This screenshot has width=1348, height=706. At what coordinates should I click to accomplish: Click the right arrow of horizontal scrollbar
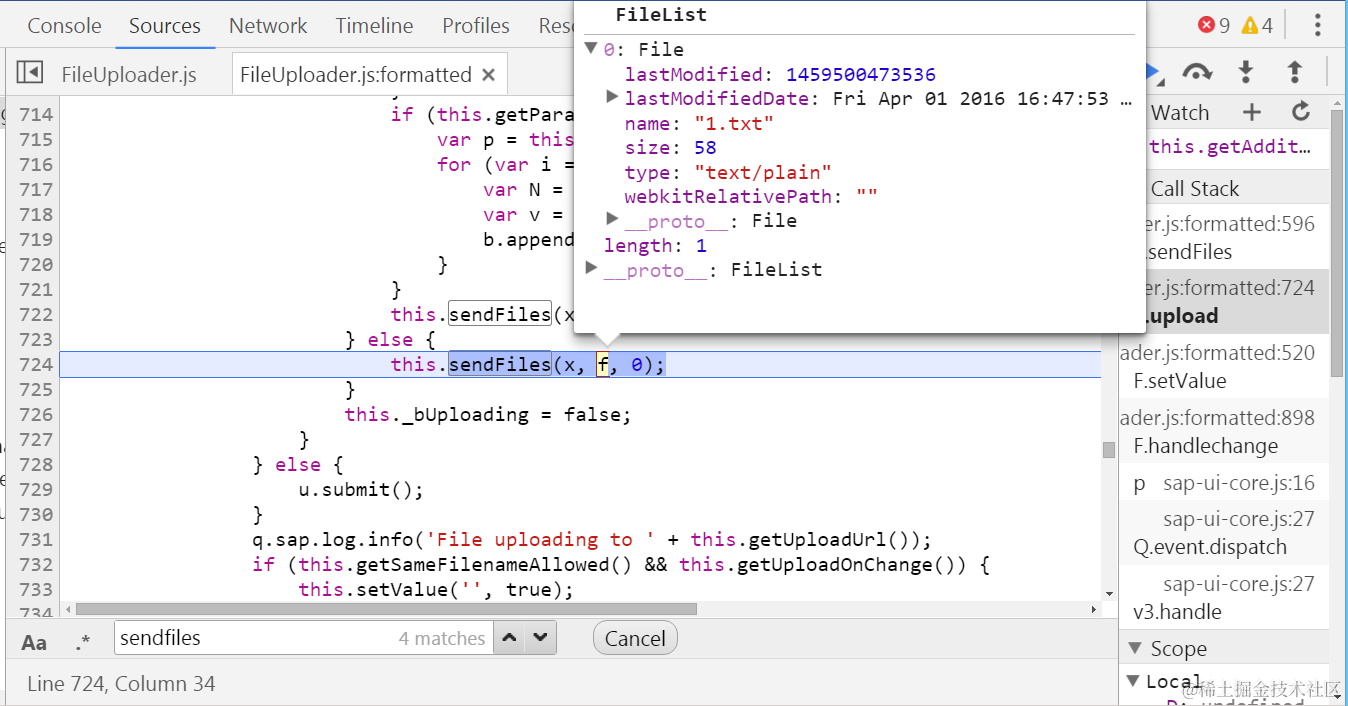[x=1094, y=608]
